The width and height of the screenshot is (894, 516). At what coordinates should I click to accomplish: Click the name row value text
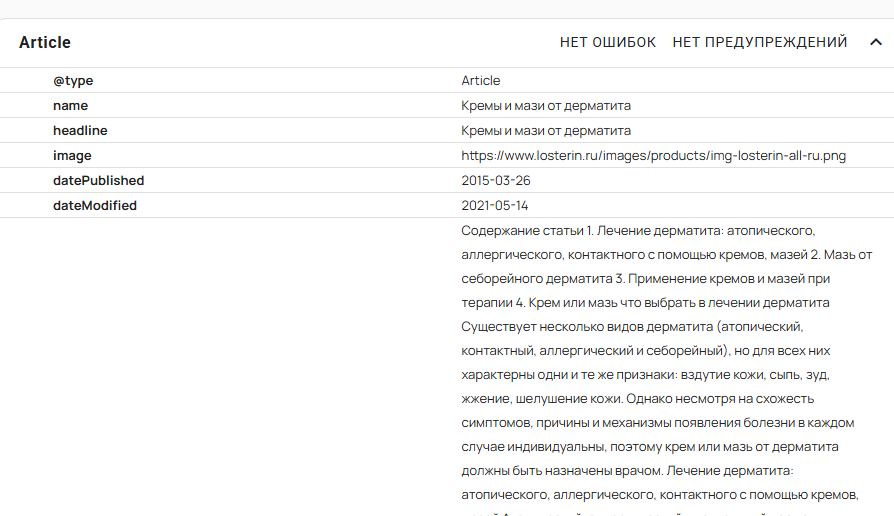coord(545,105)
